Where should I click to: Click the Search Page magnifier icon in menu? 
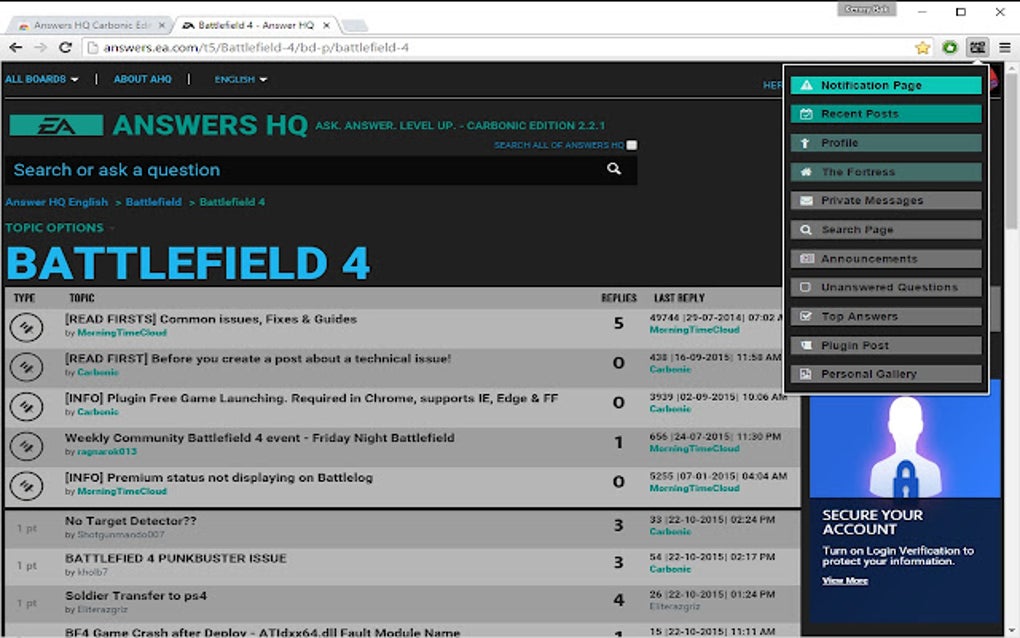806,229
